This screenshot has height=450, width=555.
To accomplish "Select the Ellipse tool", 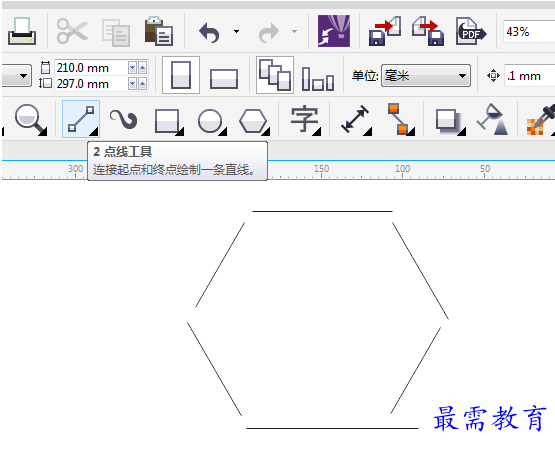I will 212,121.
